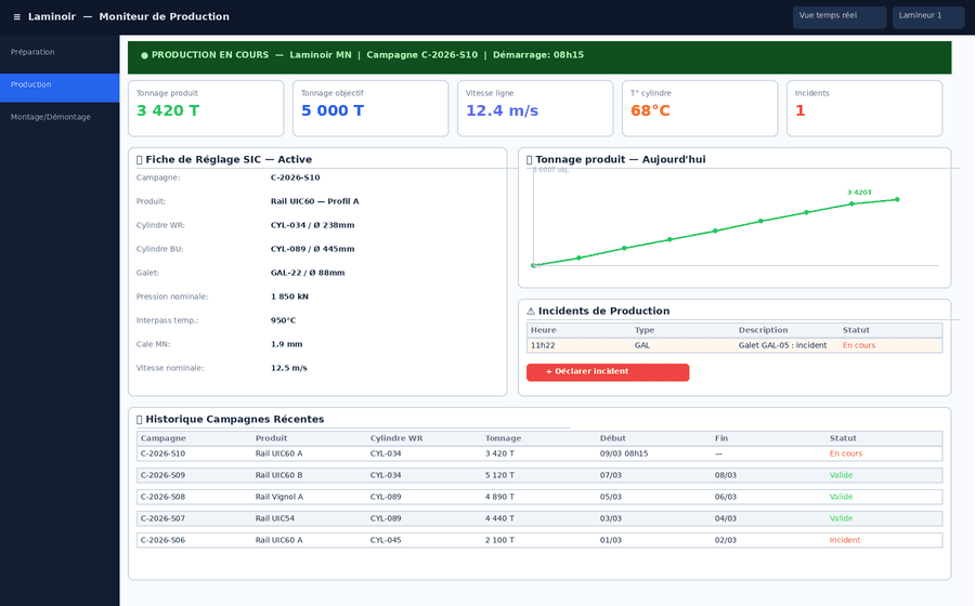This screenshot has width=976, height=606.
Task: Click the Démarrage: 08h15 banner text
Action: coord(538,55)
